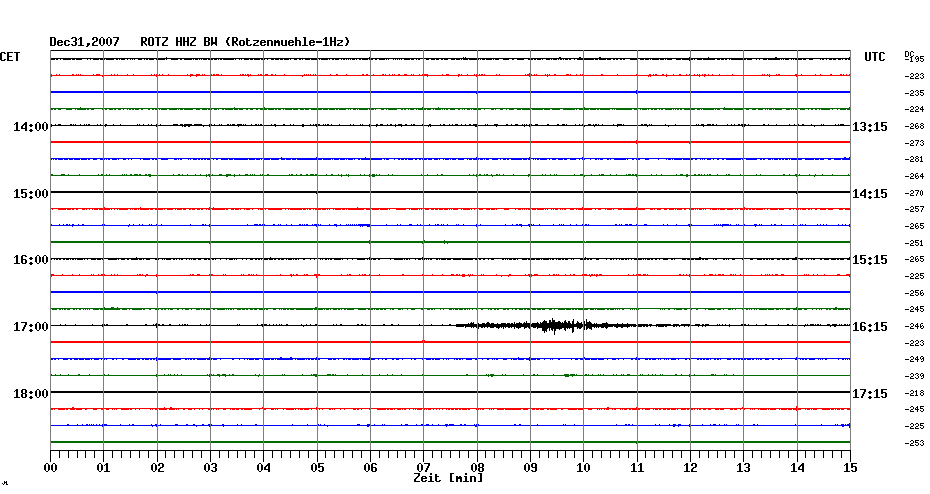Click bottom minute axis tick label 15
The height and width of the screenshot is (494, 930).
coord(851,468)
